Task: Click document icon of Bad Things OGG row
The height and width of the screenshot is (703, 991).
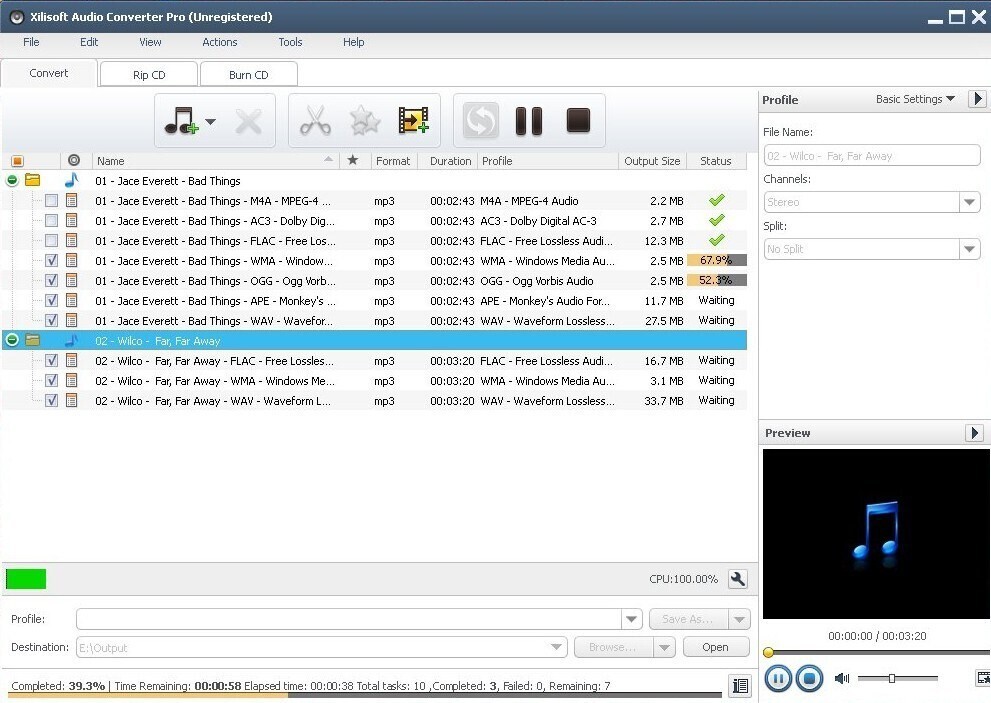Action: pos(71,280)
